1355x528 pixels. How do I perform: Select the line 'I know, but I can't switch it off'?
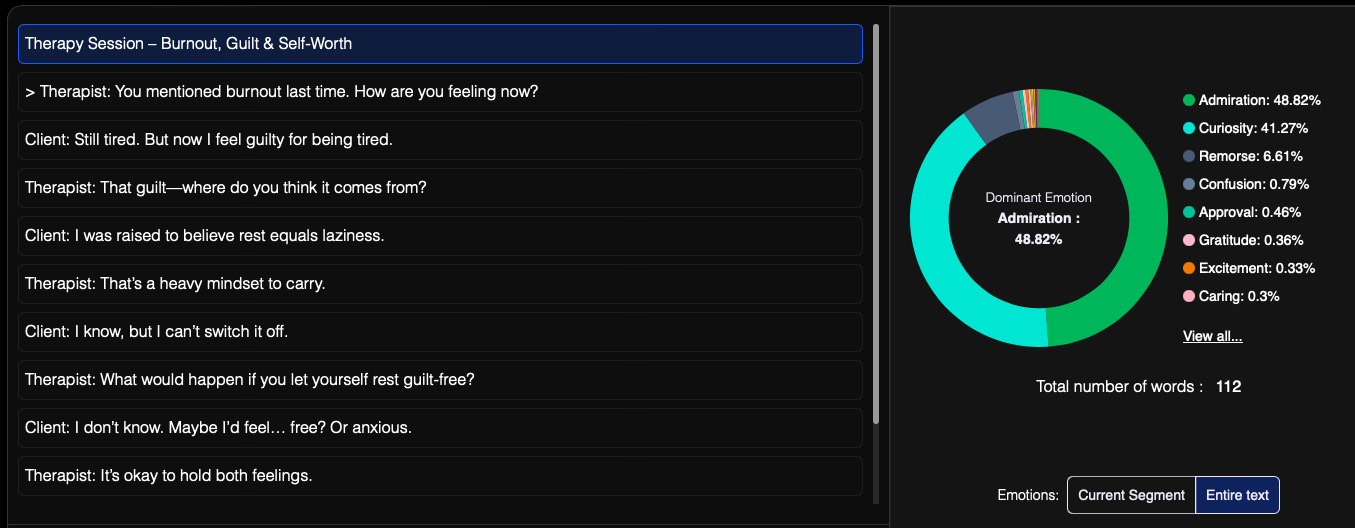[x=440, y=332]
